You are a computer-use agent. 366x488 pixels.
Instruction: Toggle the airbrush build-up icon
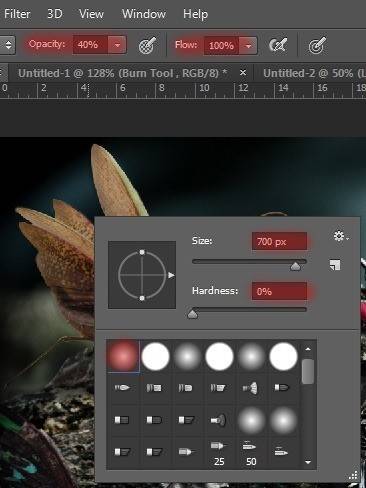(278, 45)
